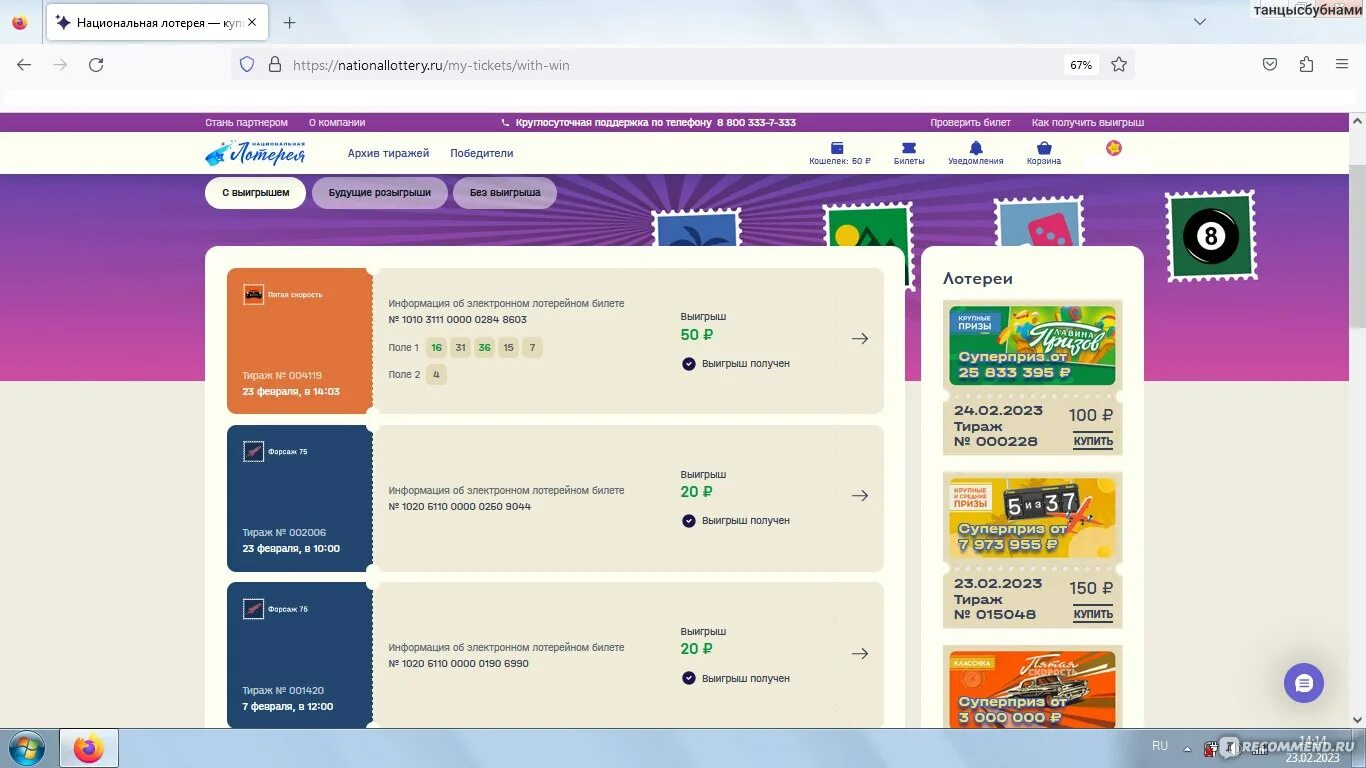The height and width of the screenshot is (768, 1366).
Task: Close the Национальная лотерея tab
Action: [251, 22]
